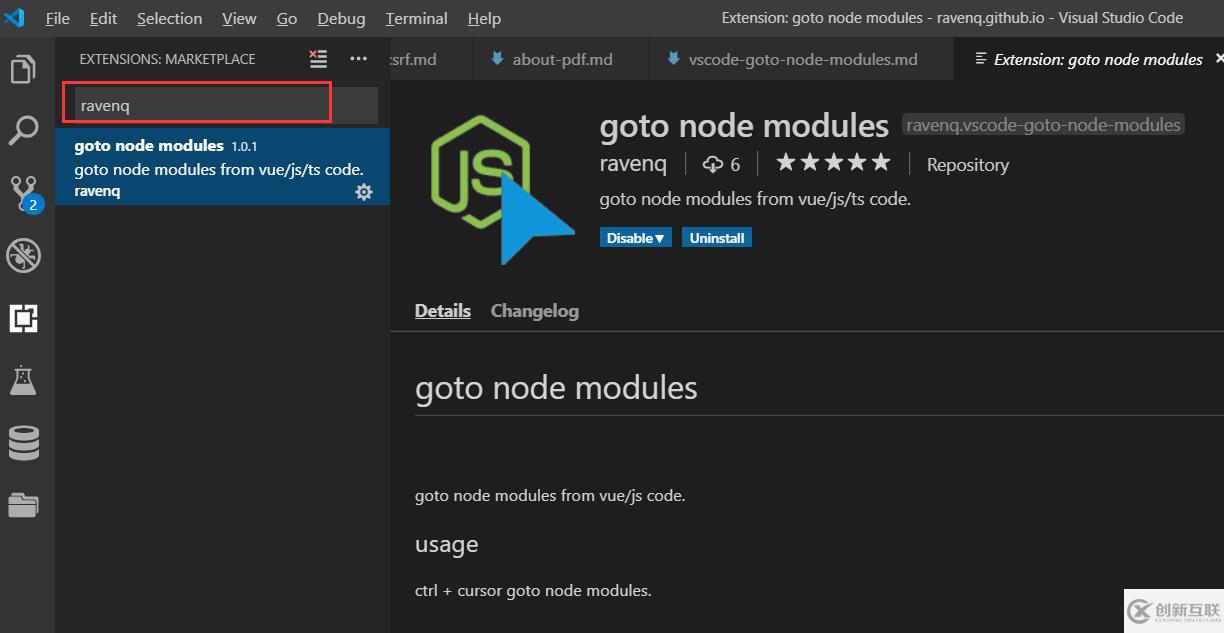The width and height of the screenshot is (1224, 633).
Task: Show the Details section
Action: coord(443,310)
